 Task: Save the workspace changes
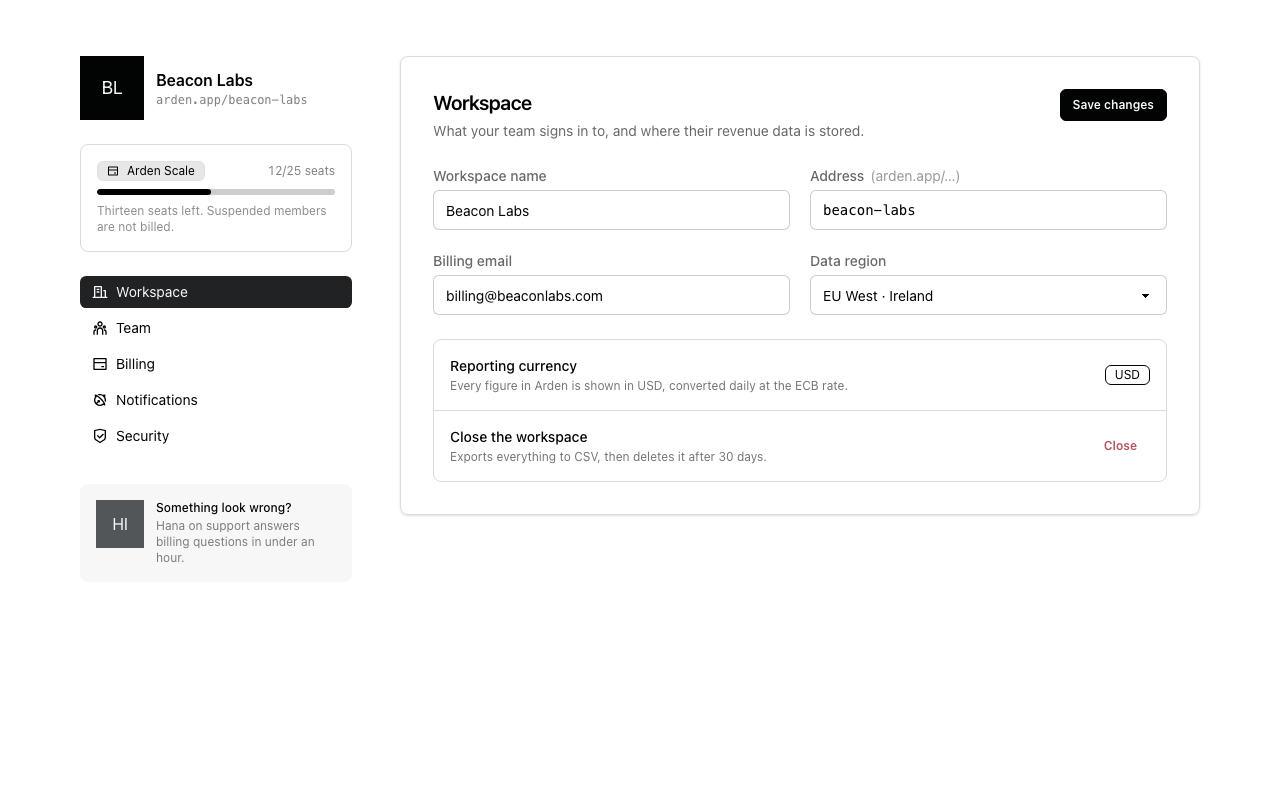1113,105
